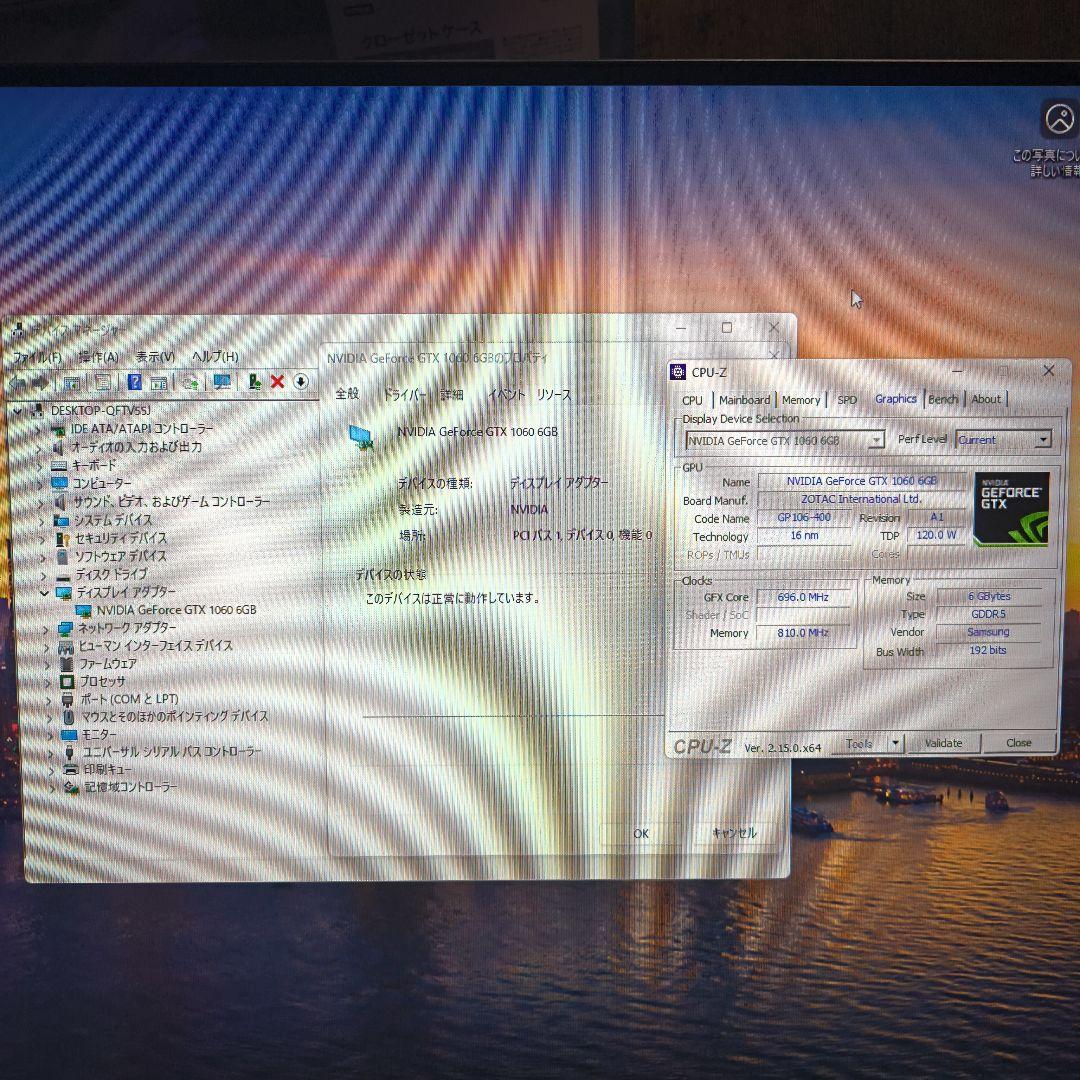Click the GP106-400 code name value
The height and width of the screenshot is (1080, 1080).
point(804,518)
